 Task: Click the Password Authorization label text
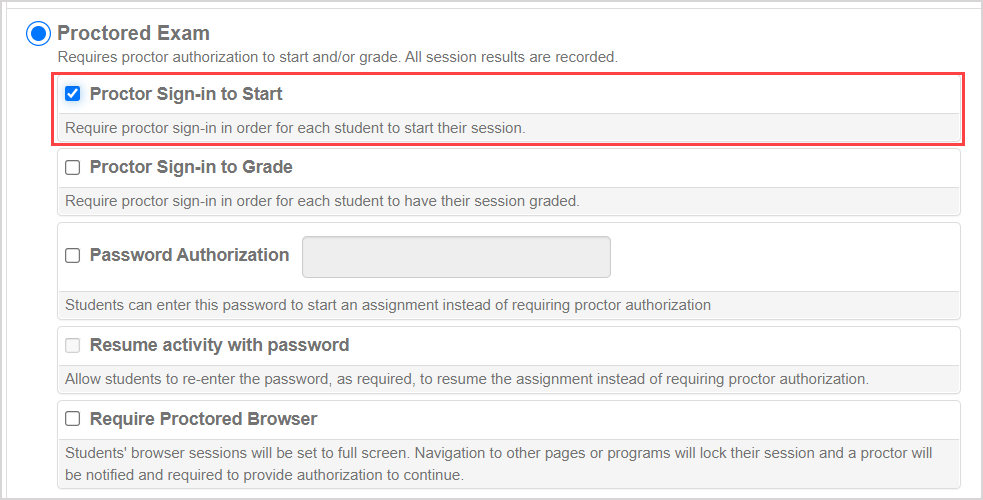coord(189,255)
